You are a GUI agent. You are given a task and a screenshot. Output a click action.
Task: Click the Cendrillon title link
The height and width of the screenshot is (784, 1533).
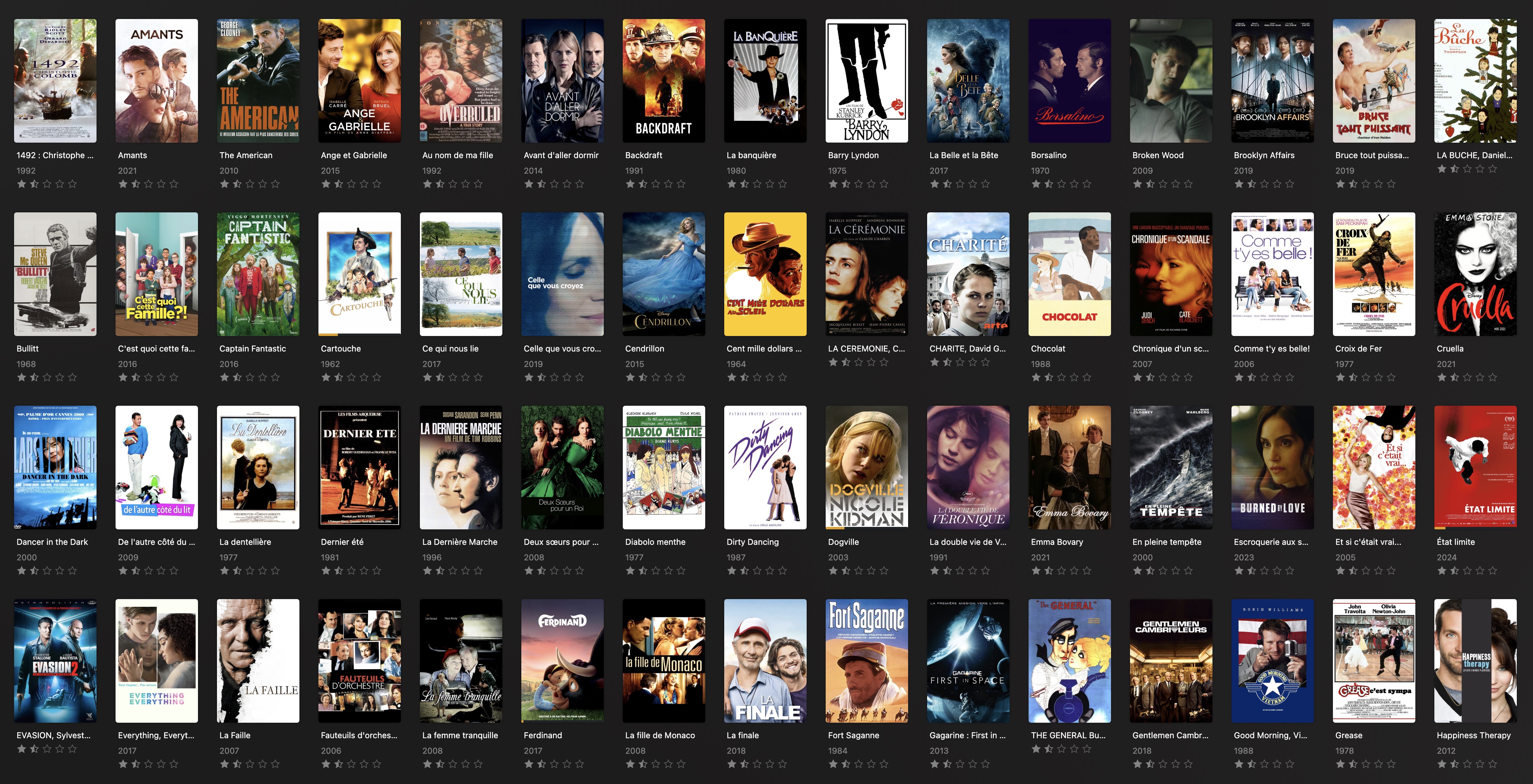click(x=645, y=349)
